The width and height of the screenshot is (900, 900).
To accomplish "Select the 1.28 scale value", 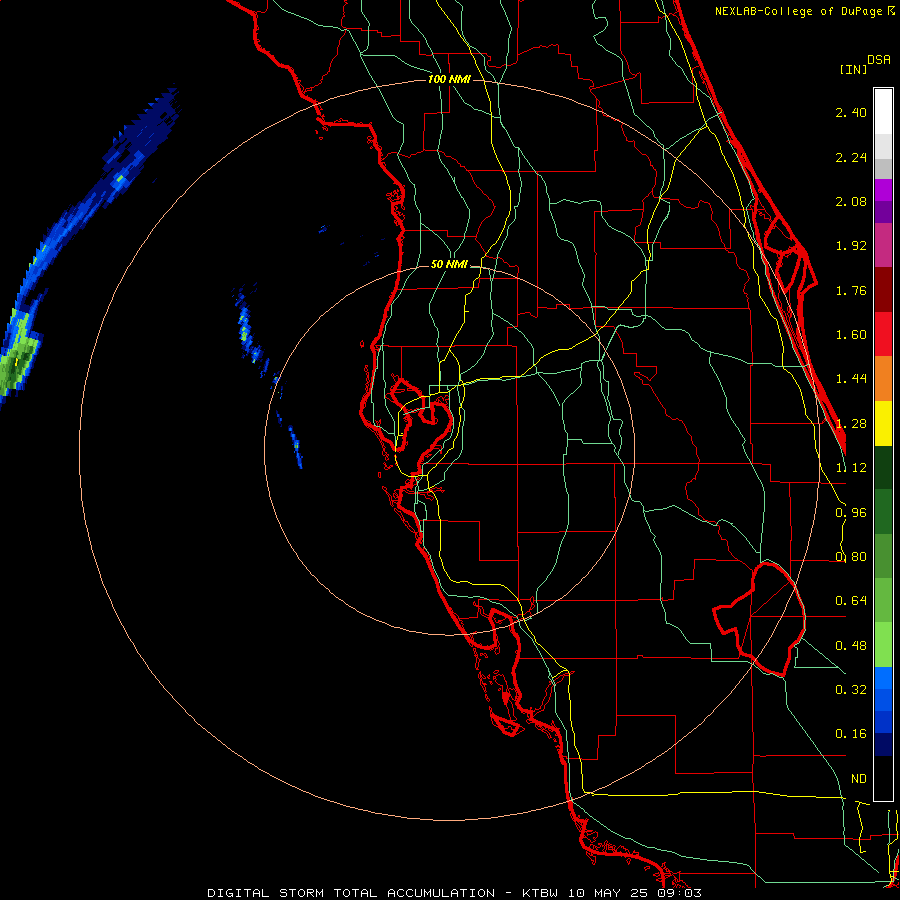I will pos(851,424).
